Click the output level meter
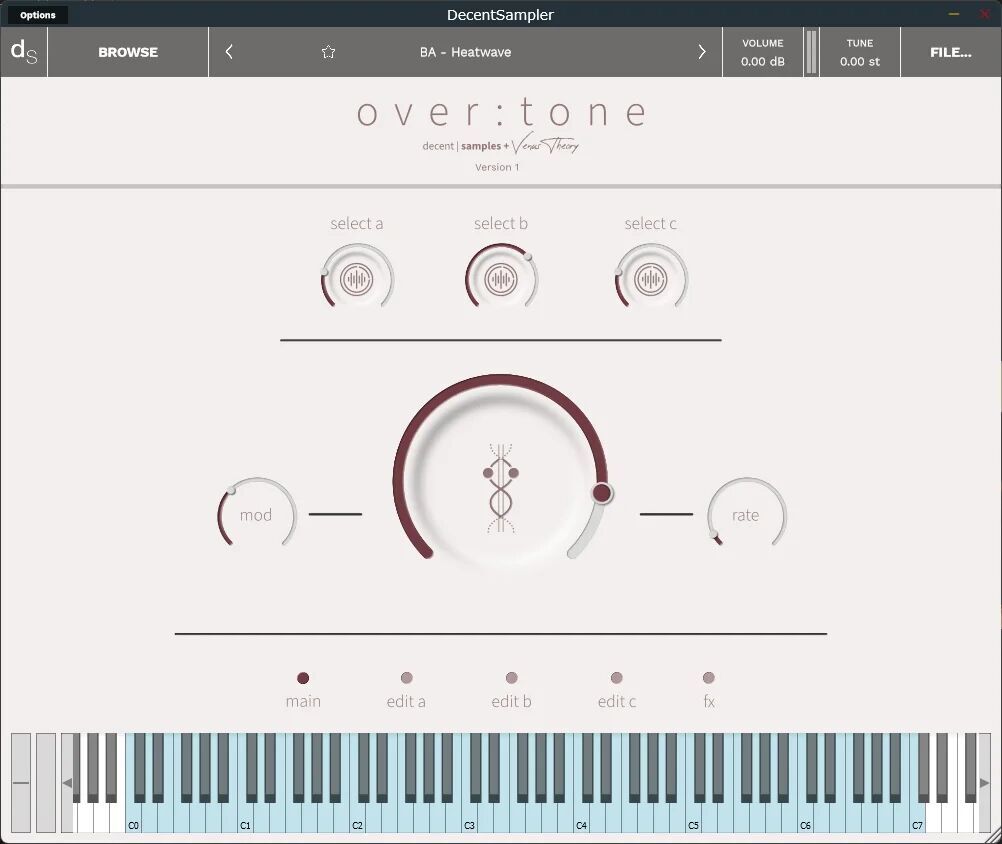The image size is (1002, 844). click(811, 52)
